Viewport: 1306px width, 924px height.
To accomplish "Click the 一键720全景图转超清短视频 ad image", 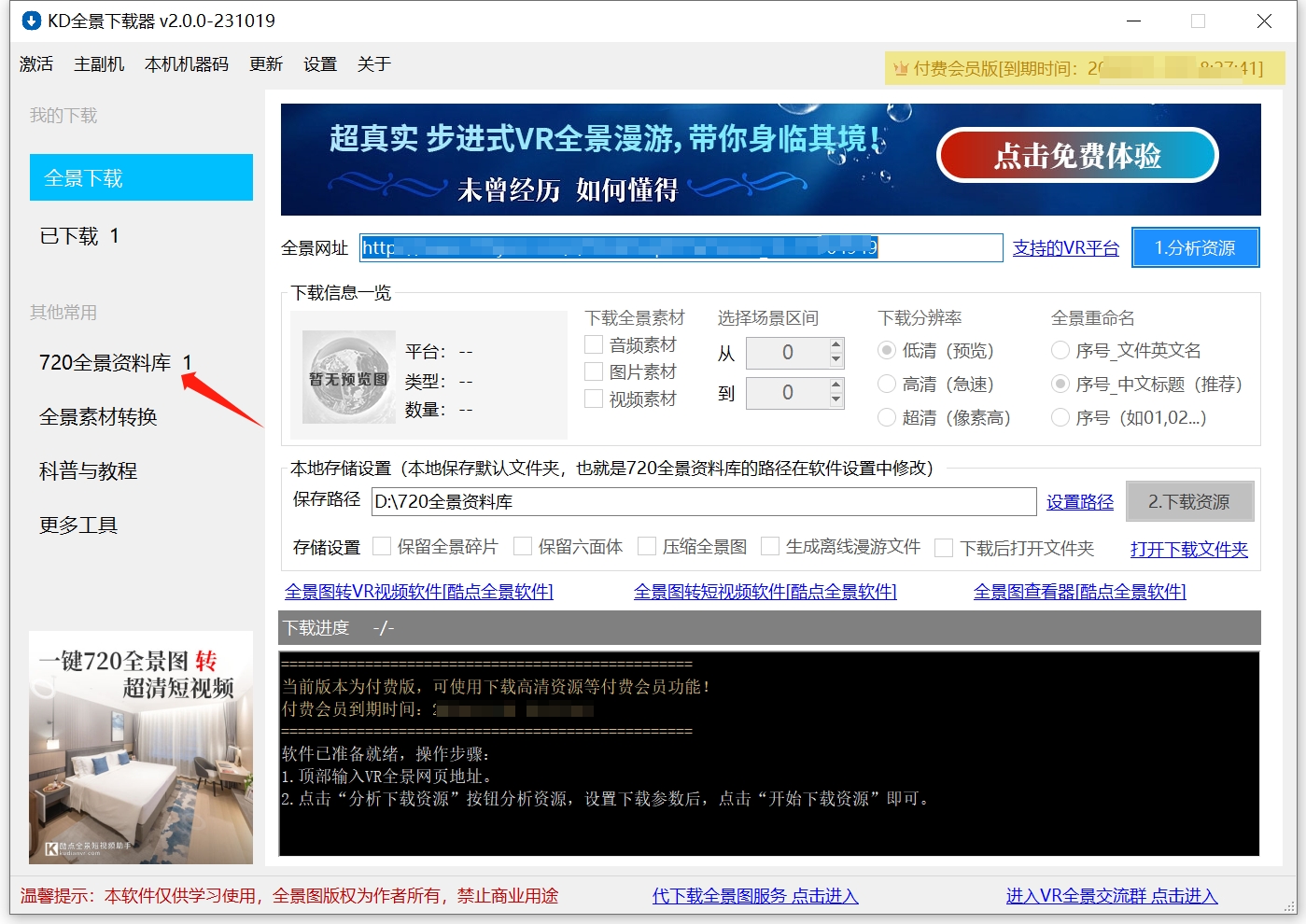I will 141,748.
